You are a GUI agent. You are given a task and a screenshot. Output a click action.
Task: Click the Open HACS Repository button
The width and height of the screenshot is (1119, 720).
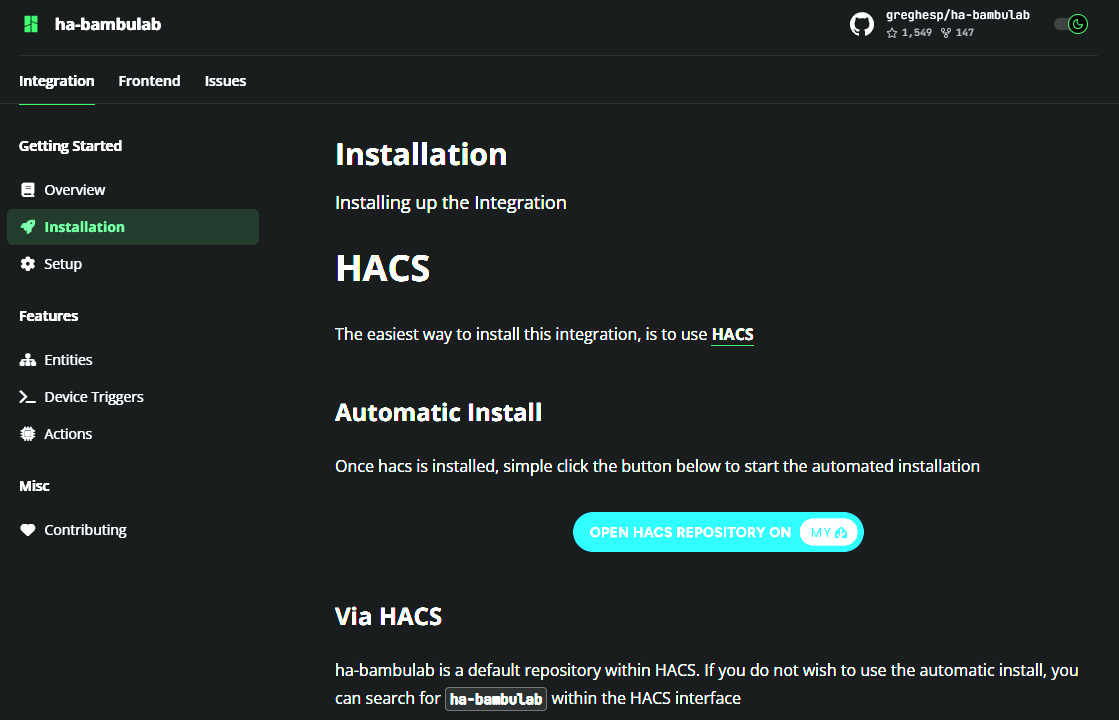718,532
